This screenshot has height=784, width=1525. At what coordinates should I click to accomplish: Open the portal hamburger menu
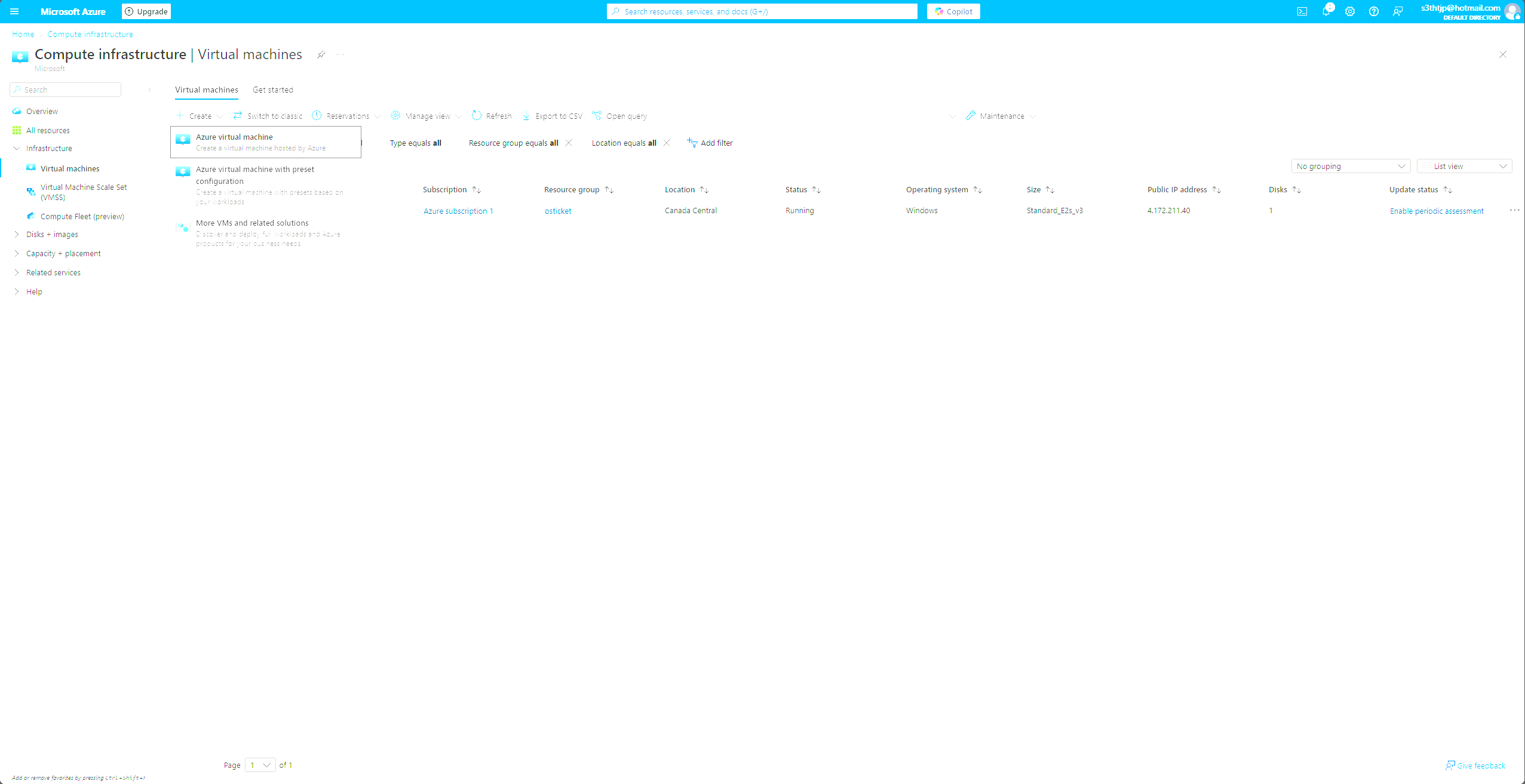[14, 11]
